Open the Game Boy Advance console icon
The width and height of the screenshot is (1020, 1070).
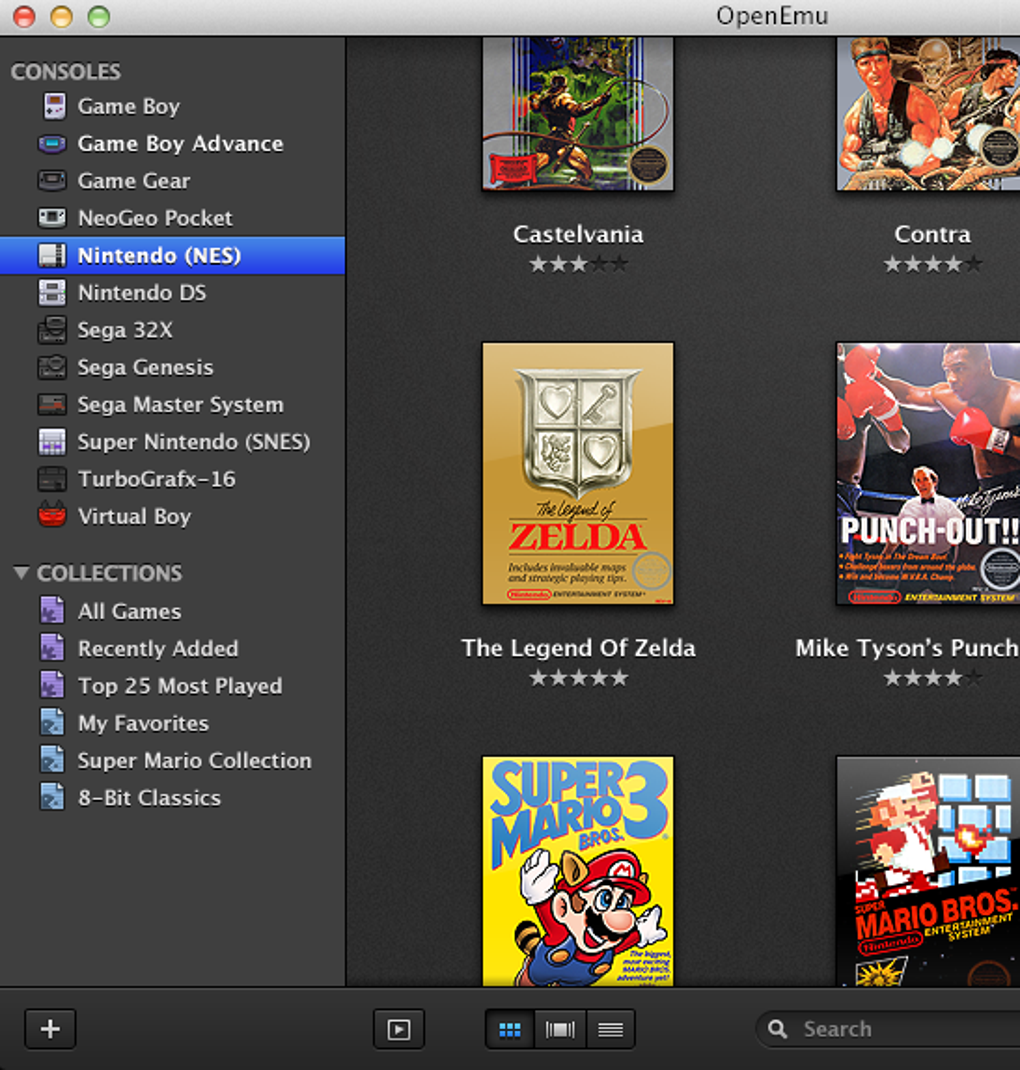pyautogui.click(x=52, y=144)
